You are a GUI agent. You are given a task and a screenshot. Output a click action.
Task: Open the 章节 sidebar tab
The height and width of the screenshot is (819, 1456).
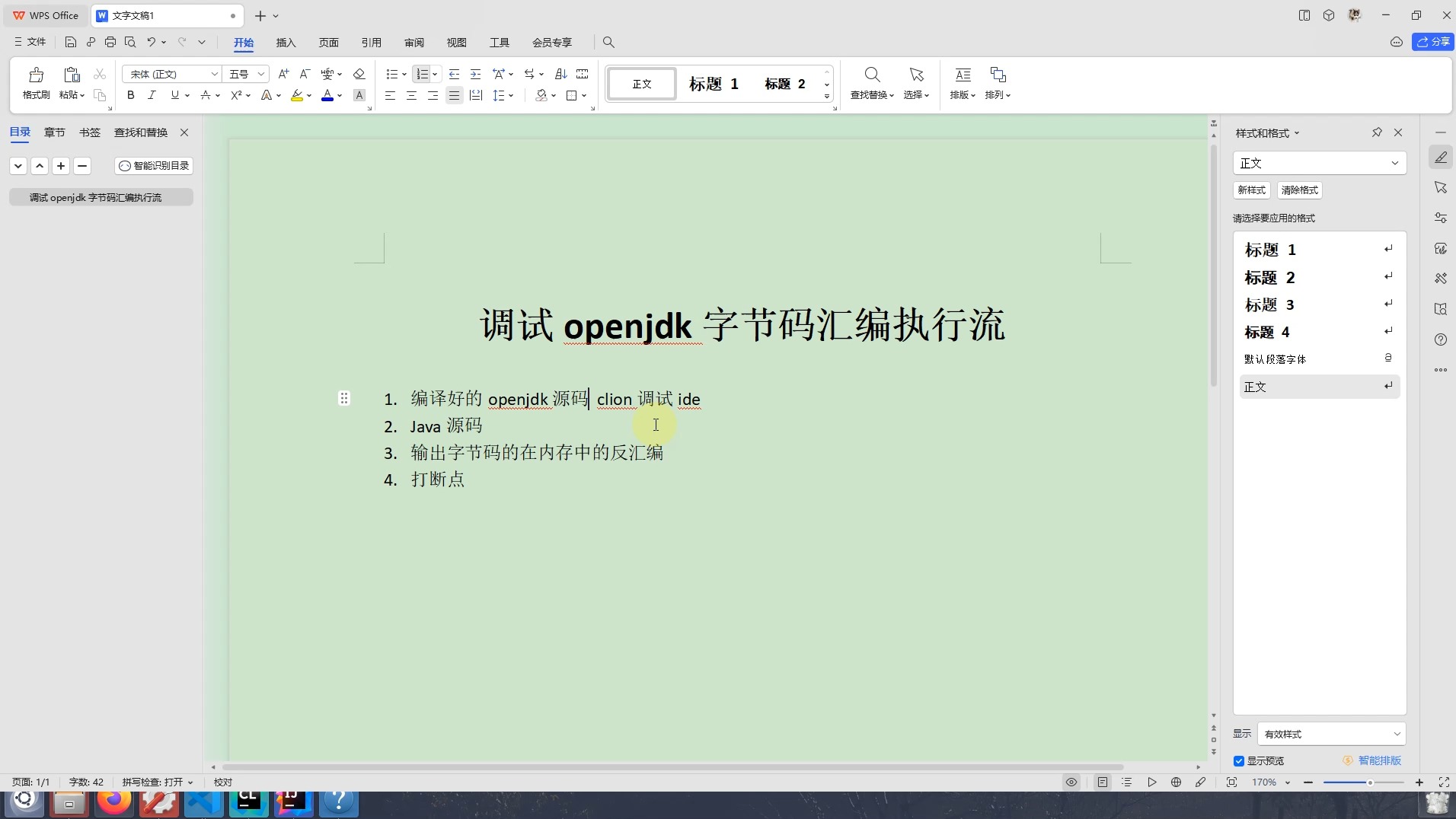54,132
